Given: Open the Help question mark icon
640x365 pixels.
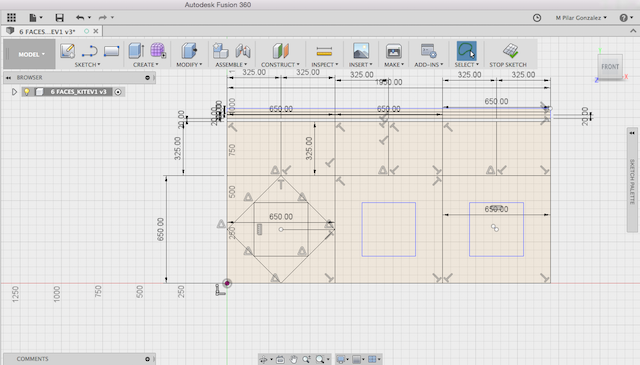Looking at the screenshot, I should pos(623,18).
